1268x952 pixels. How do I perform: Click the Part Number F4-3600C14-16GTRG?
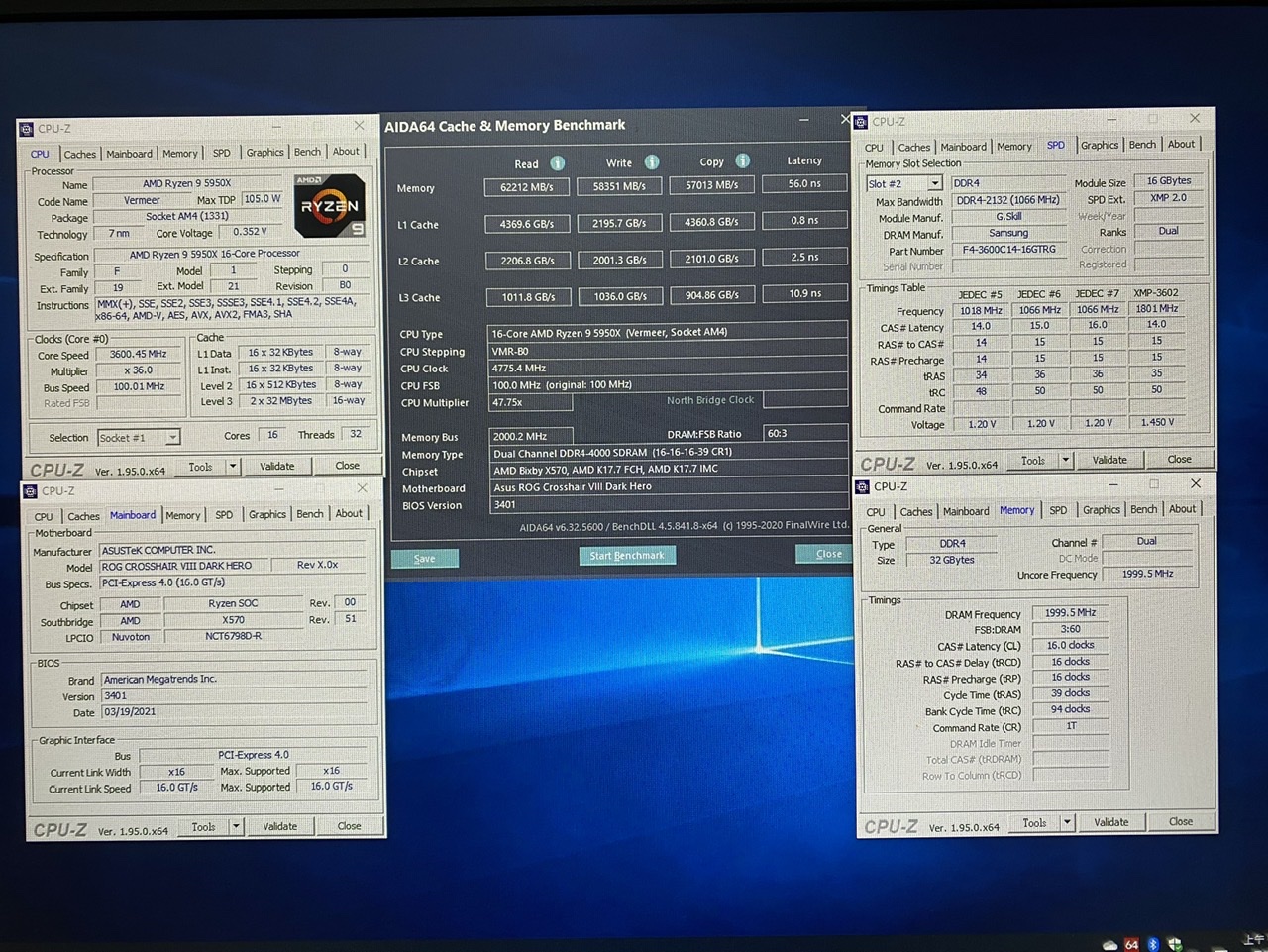click(1008, 250)
